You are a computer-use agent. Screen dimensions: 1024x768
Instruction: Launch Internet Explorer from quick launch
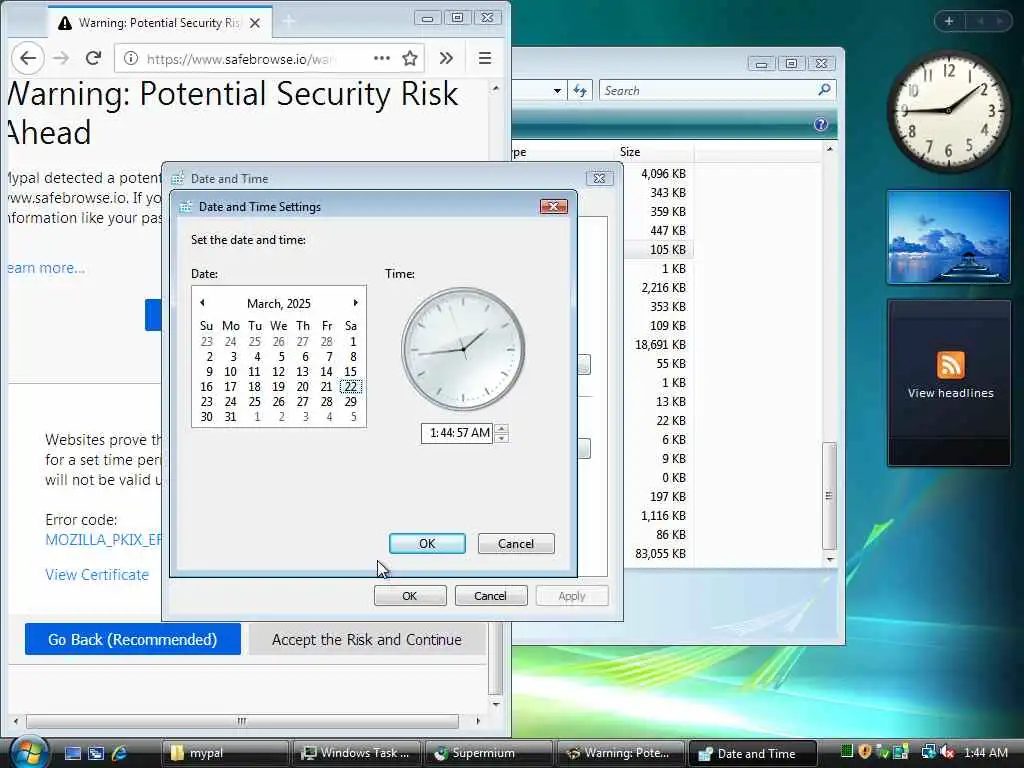click(120, 753)
